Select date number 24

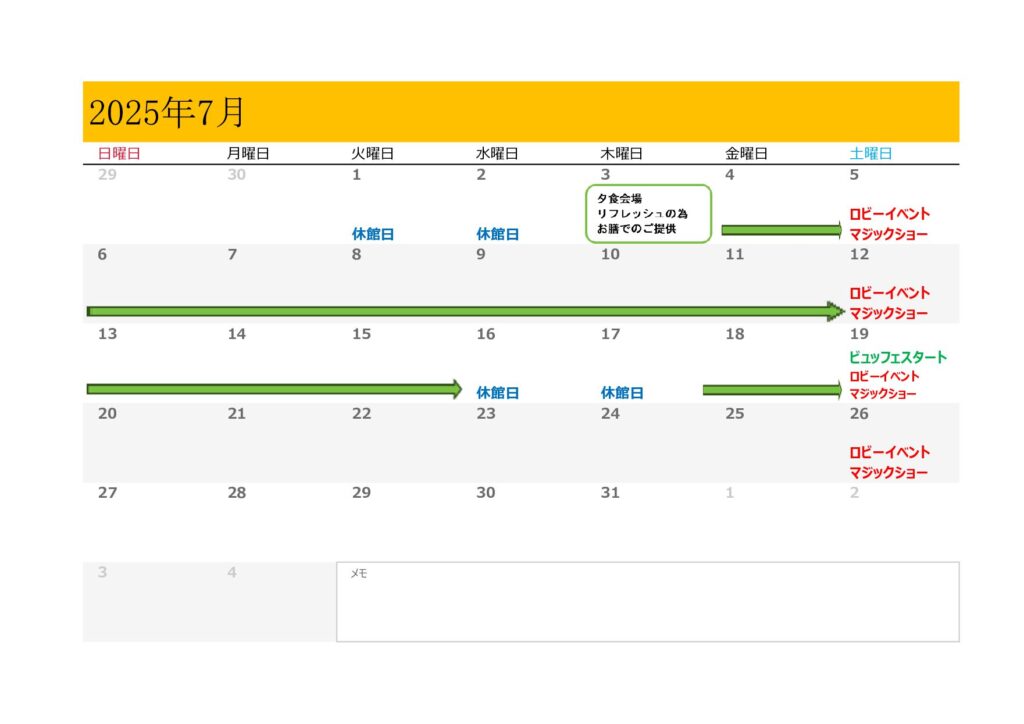coord(610,413)
